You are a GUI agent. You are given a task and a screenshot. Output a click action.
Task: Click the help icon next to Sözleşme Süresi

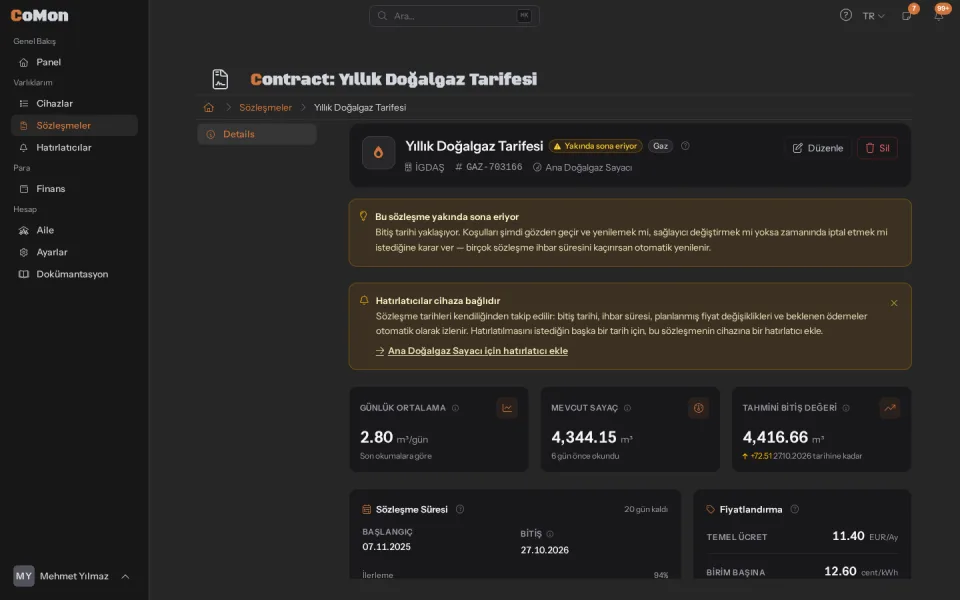click(x=460, y=509)
